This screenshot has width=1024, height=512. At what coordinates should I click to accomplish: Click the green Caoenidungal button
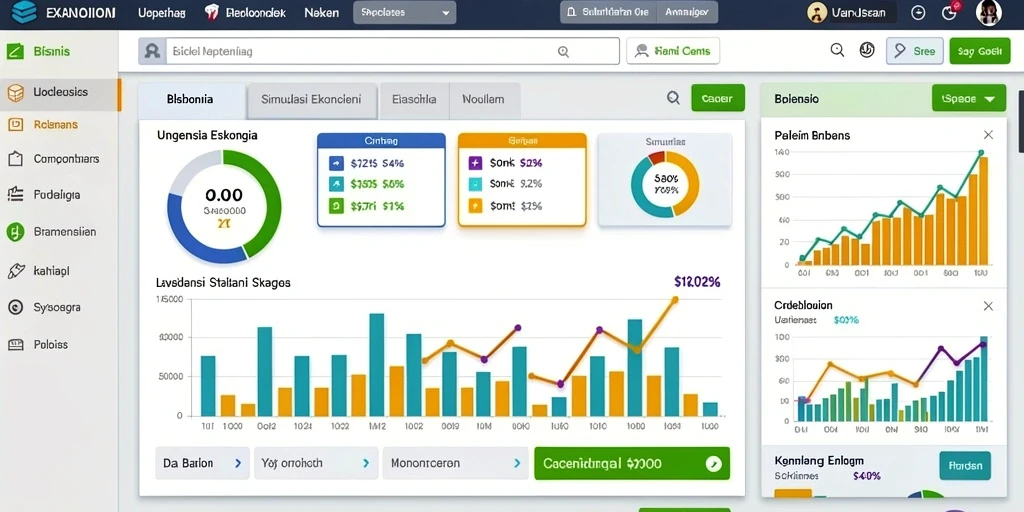click(632, 464)
